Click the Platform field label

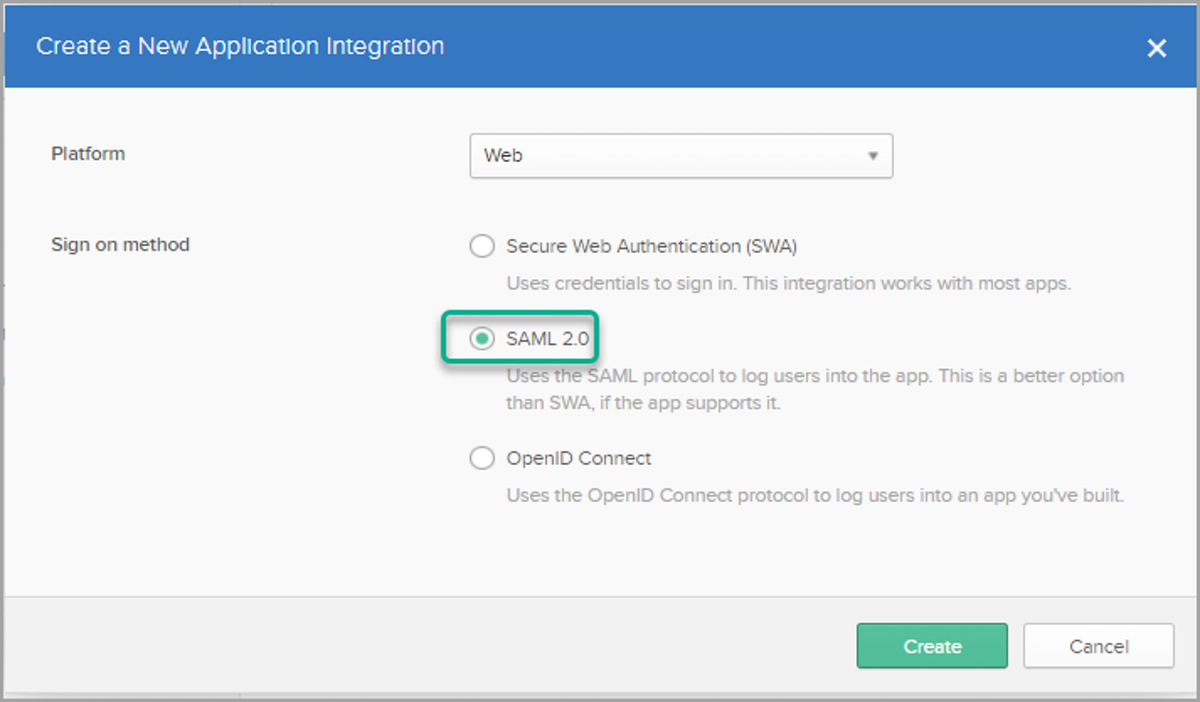[88, 154]
